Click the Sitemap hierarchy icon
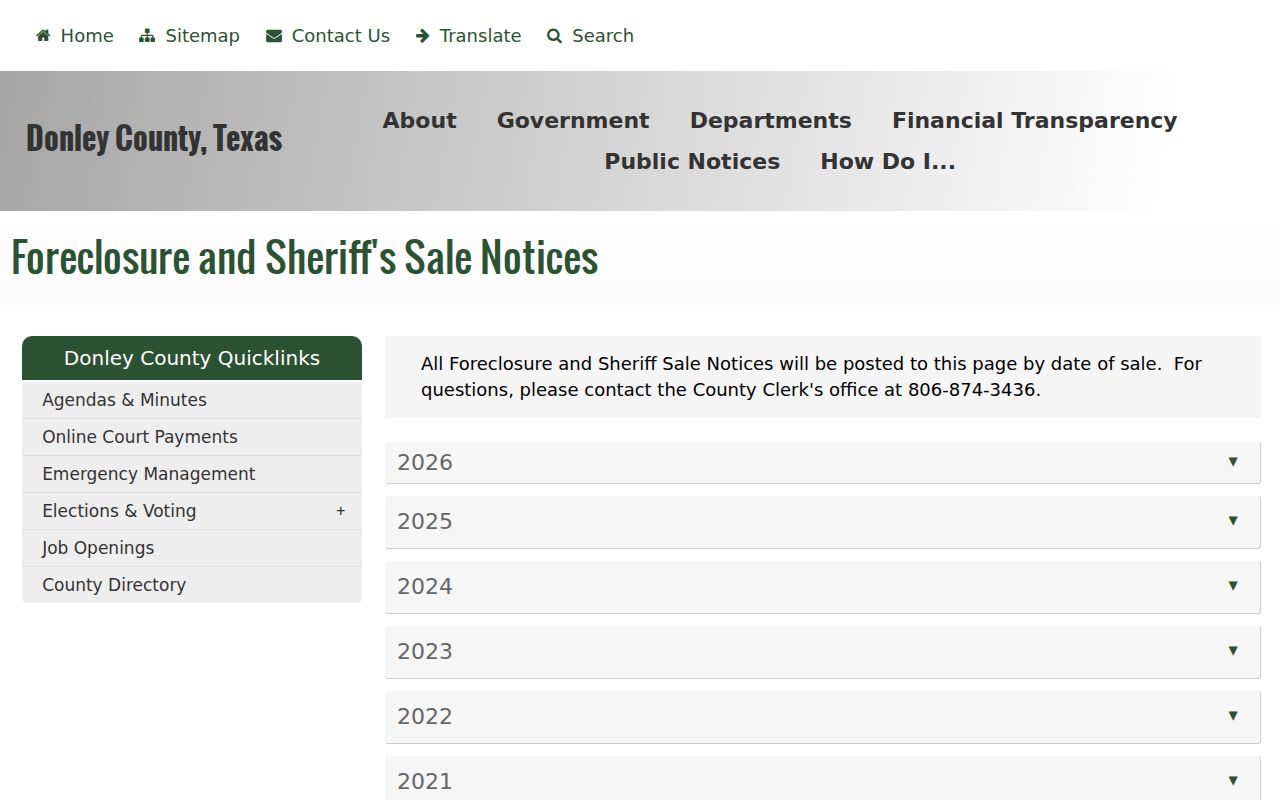The height and width of the screenshot is (800, 1280). tap(147, 36)
